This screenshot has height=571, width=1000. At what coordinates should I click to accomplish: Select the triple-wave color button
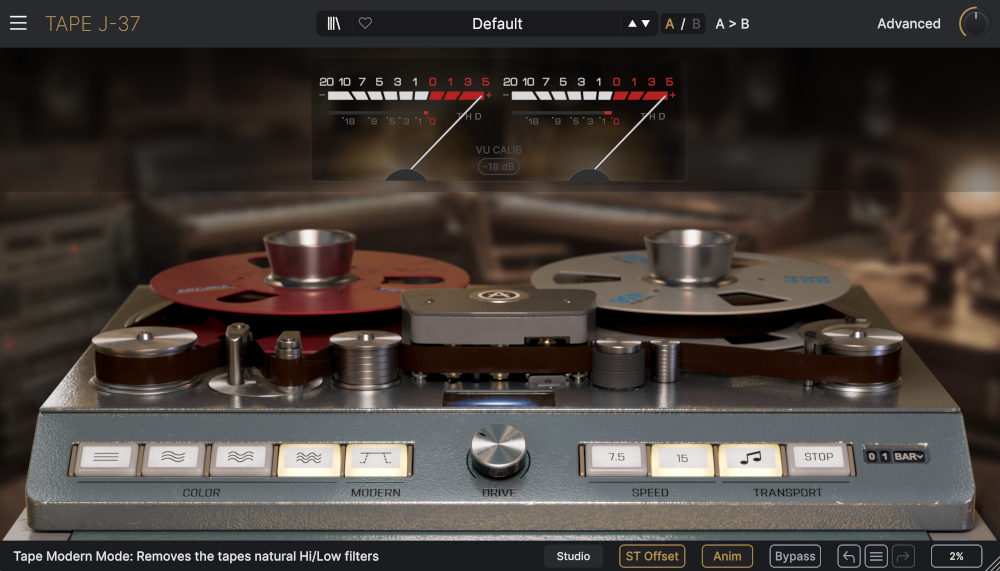click(x=309, y=459)
